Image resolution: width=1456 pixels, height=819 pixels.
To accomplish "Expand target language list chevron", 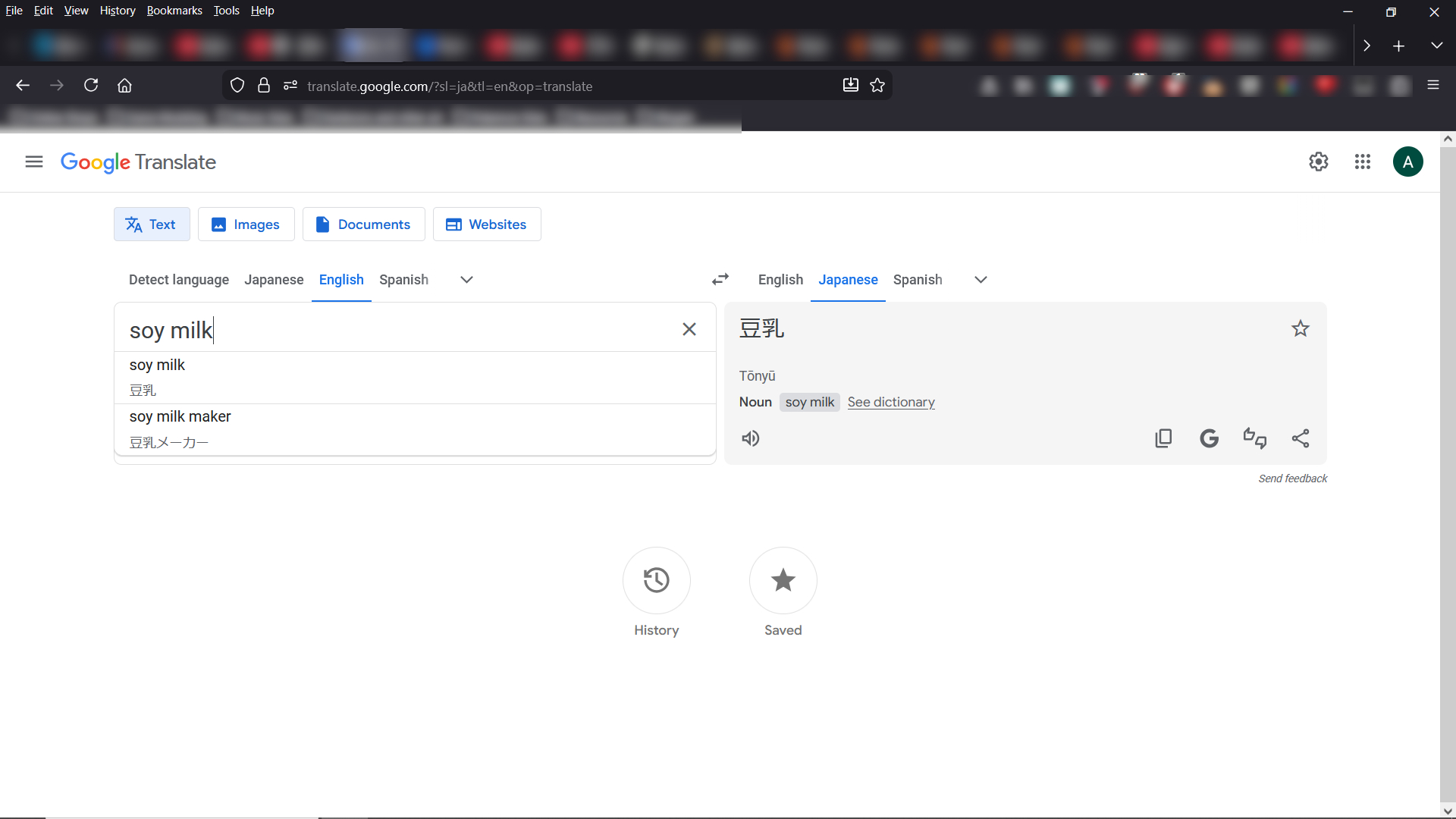I will tap(981, 280).
